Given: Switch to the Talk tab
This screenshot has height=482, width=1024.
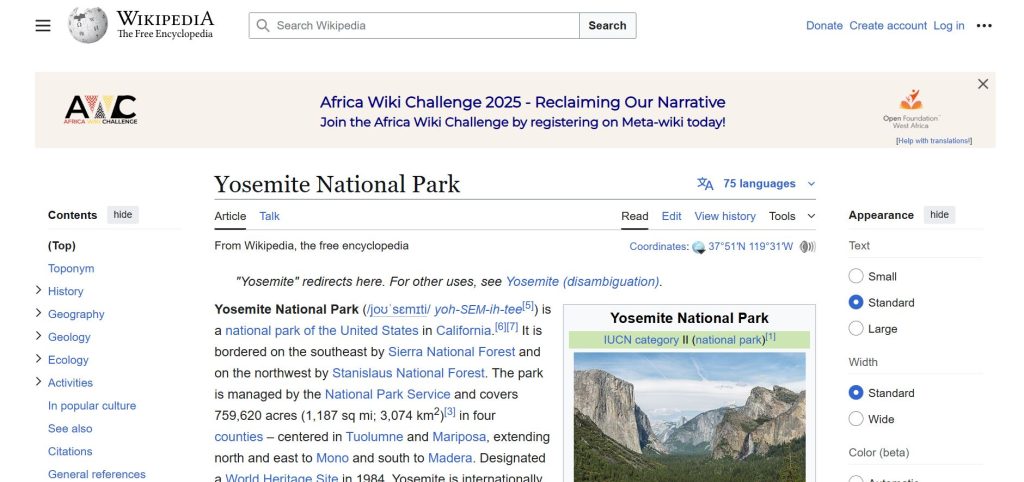Looking at the screenshot, I should 269,216.
